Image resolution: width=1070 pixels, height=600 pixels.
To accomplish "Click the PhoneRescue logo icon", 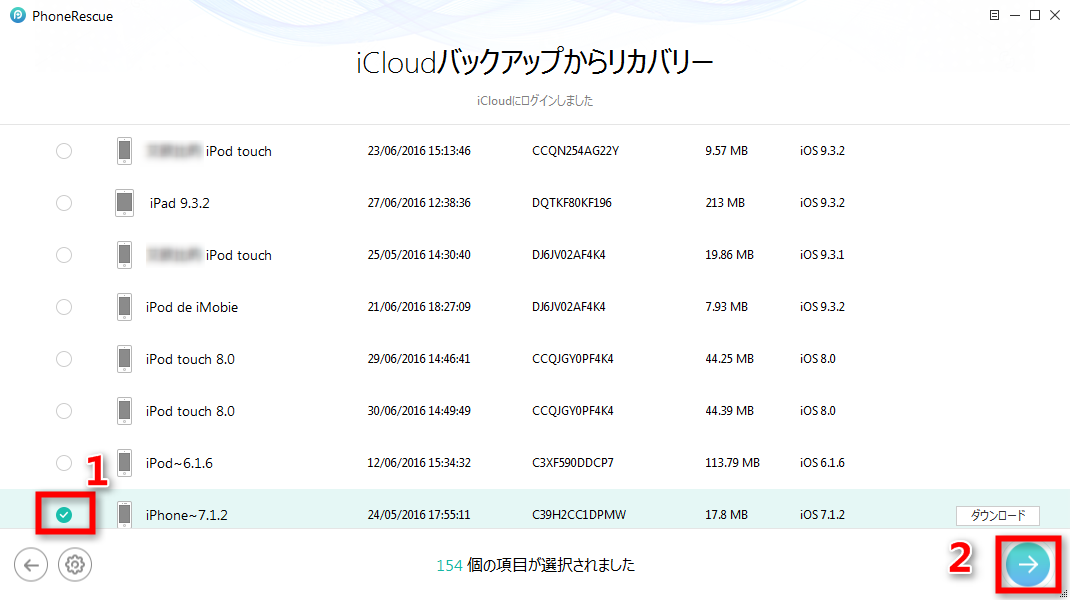I will pyautogui.click(x=18, y=15).
